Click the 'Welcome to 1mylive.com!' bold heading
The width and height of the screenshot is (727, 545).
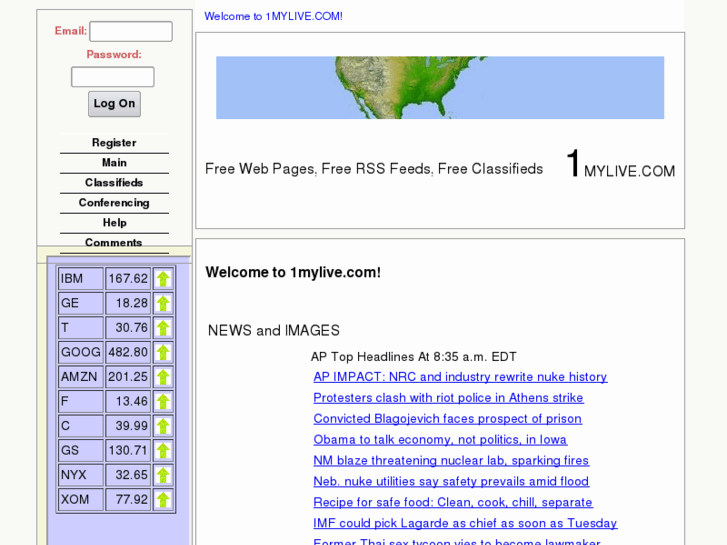coord(293,272)
